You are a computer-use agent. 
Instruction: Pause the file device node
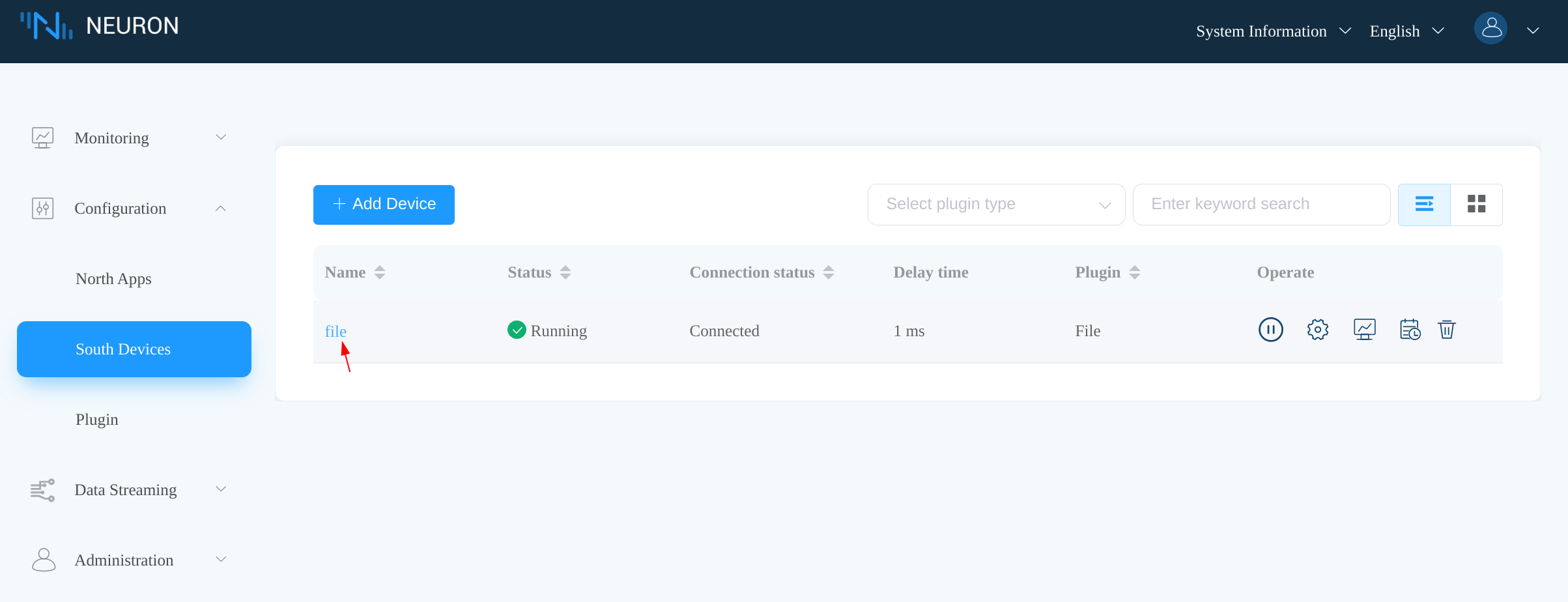coord(1270,330)
